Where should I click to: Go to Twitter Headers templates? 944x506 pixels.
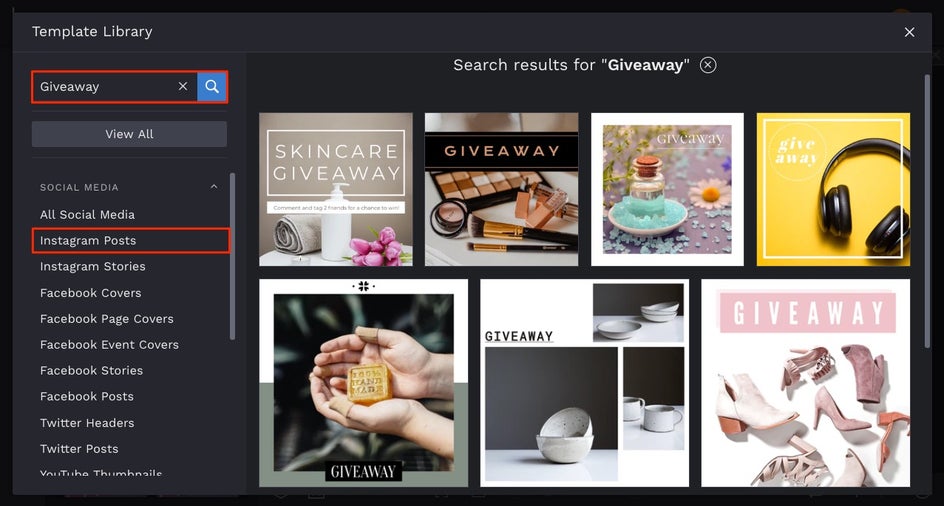(x=87, y=423)
